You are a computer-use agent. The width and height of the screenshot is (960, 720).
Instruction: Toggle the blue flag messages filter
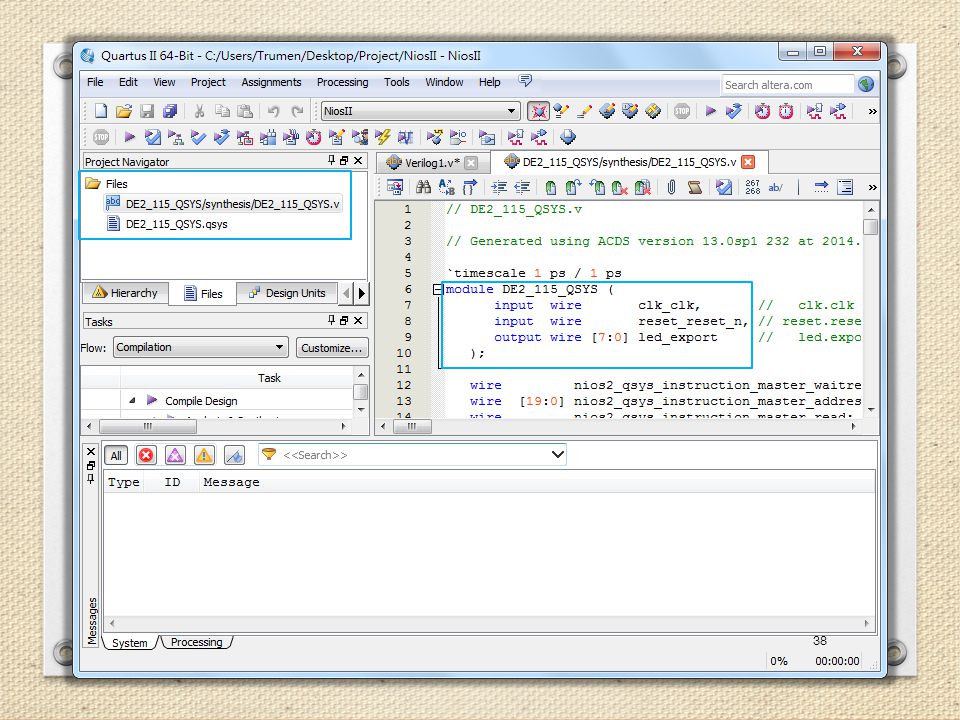click(x=234, y=455)
